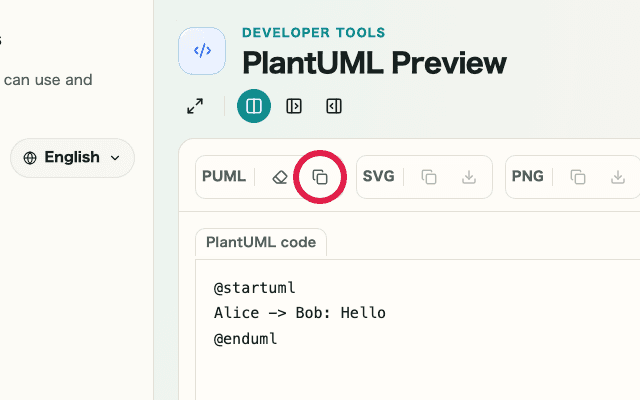The width and height of the screenshot is (640, 400).
Task: Click the PlantUML Preview page title
Action: click(x=374, y=63)
